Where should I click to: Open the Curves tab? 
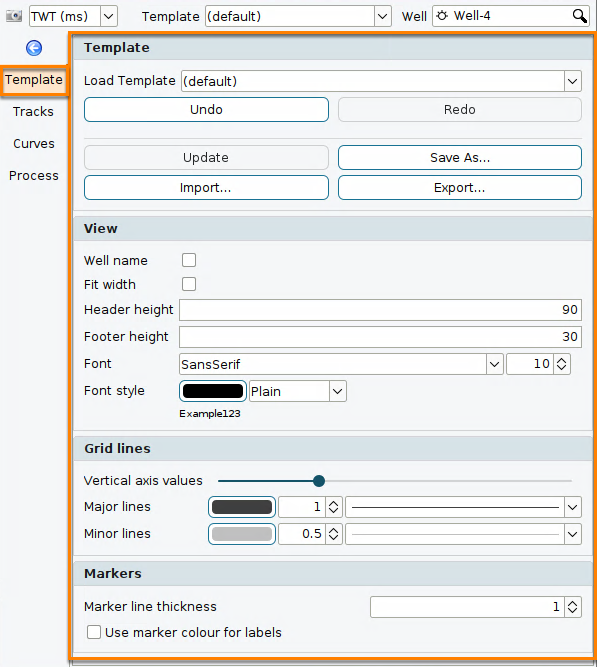(34, 144)
